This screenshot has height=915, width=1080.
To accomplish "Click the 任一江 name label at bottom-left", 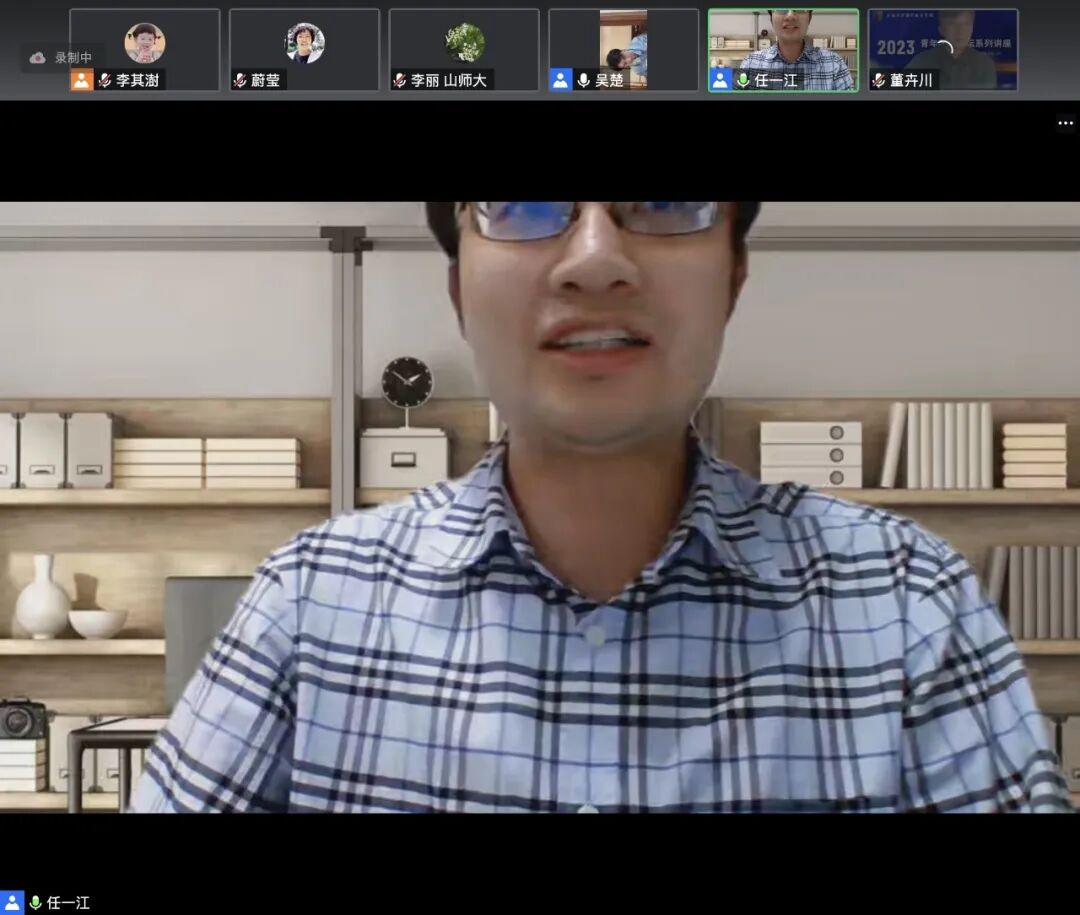I will tap(68, 902).
